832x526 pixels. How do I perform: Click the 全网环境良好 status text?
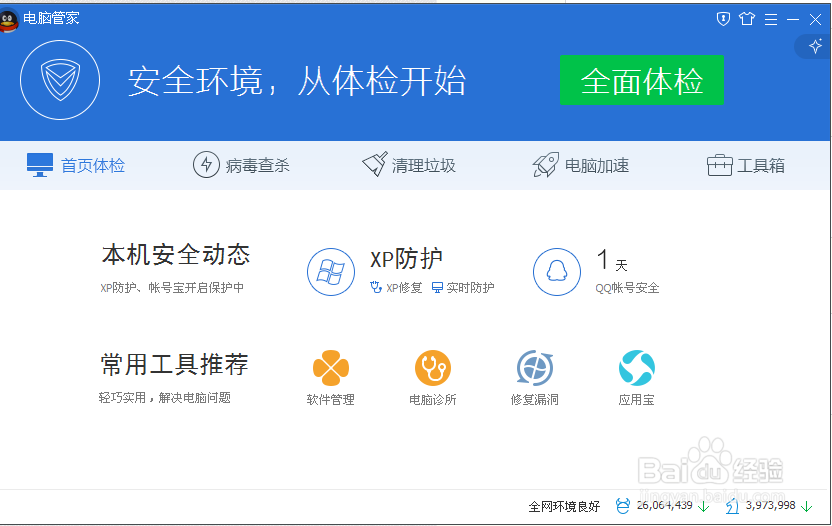click(x=564, y=506)
